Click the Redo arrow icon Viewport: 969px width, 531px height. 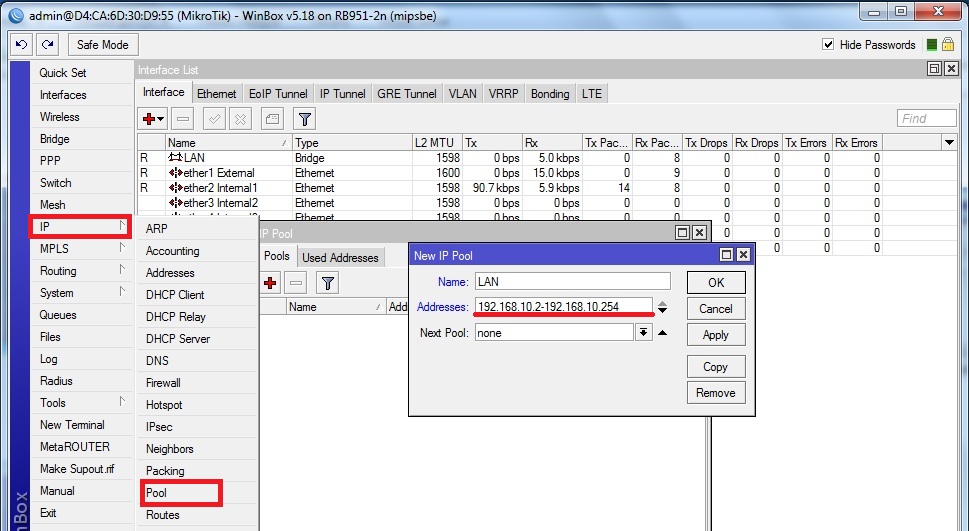click(47, 45)
